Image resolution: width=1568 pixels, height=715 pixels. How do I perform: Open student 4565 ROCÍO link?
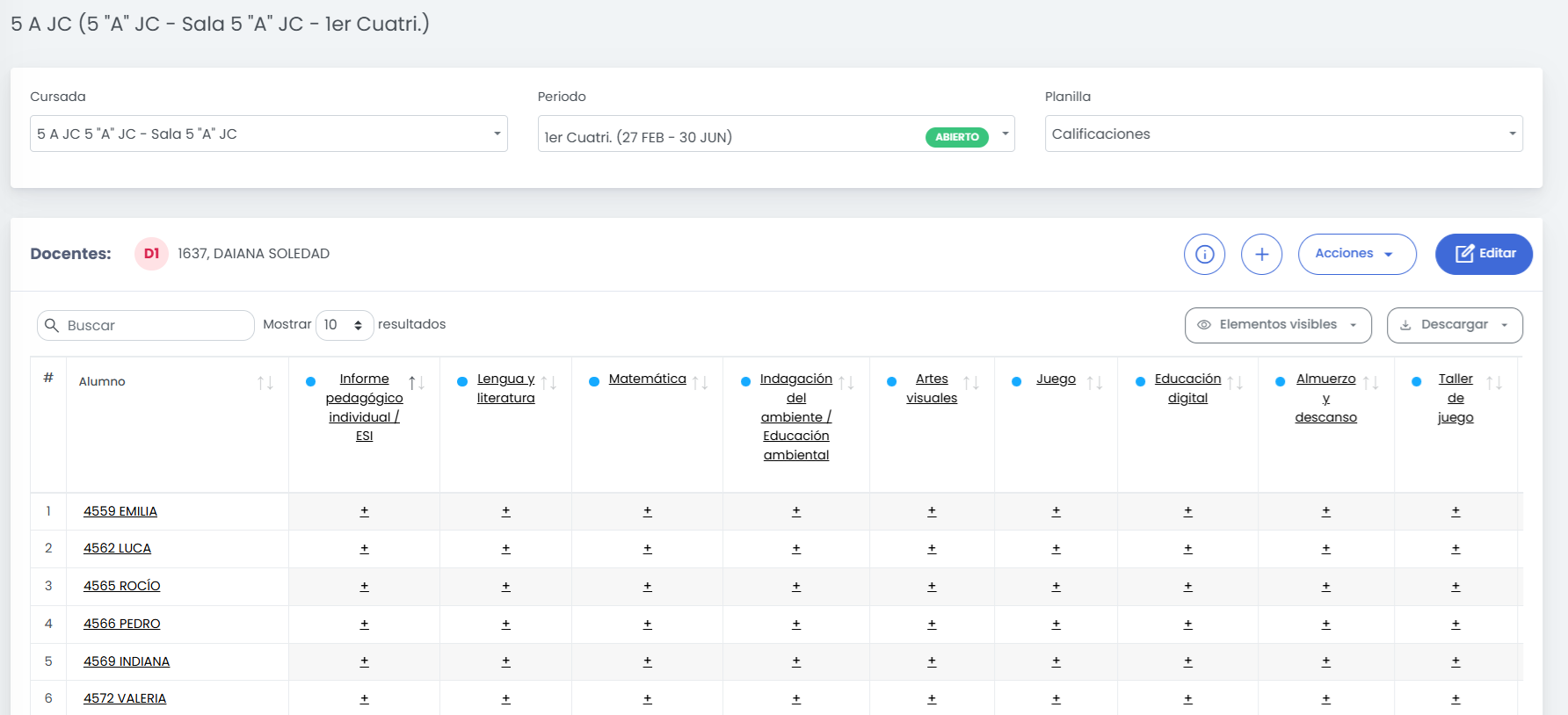click(122, 586)
